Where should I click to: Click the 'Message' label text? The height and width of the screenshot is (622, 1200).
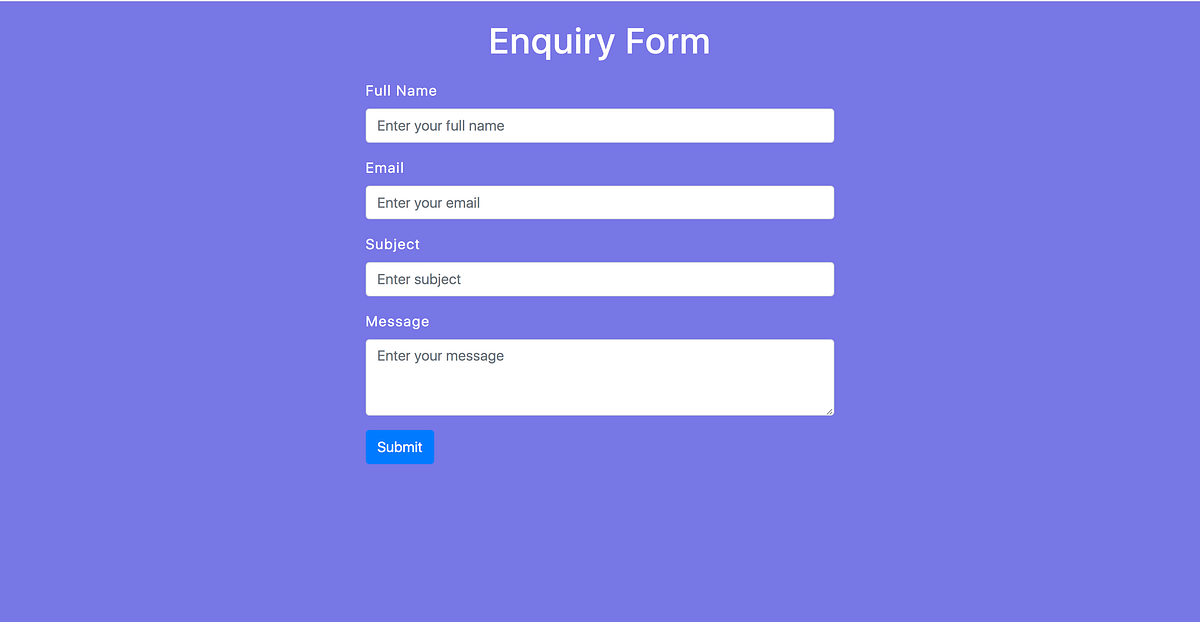(397, 321)
